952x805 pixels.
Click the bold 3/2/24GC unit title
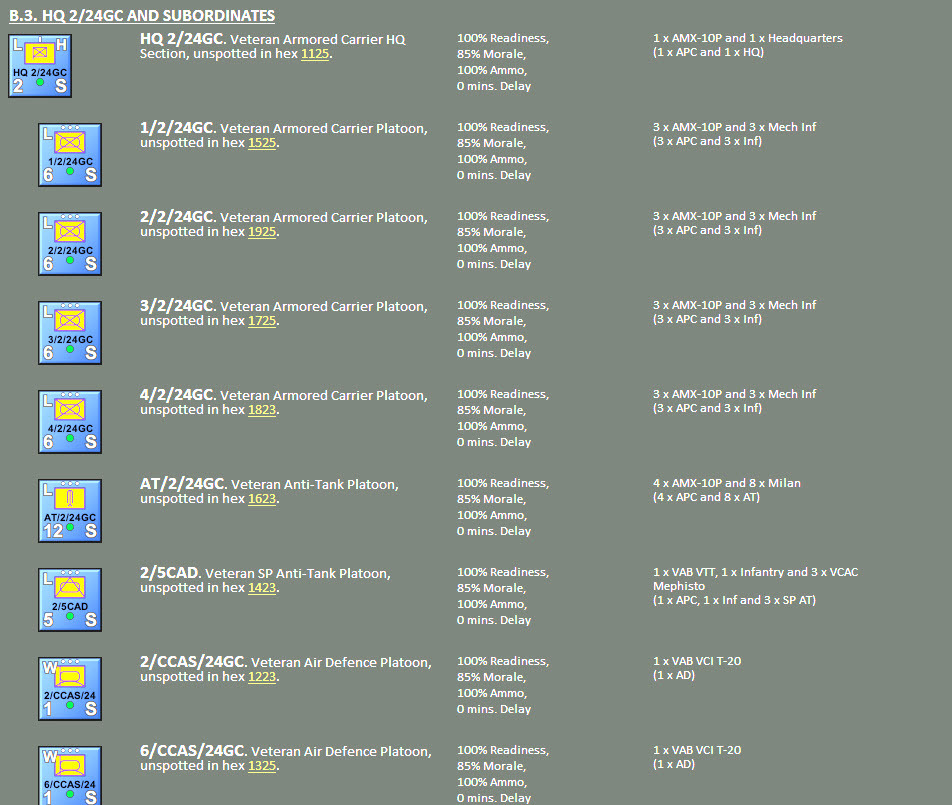tap(178, 306)
